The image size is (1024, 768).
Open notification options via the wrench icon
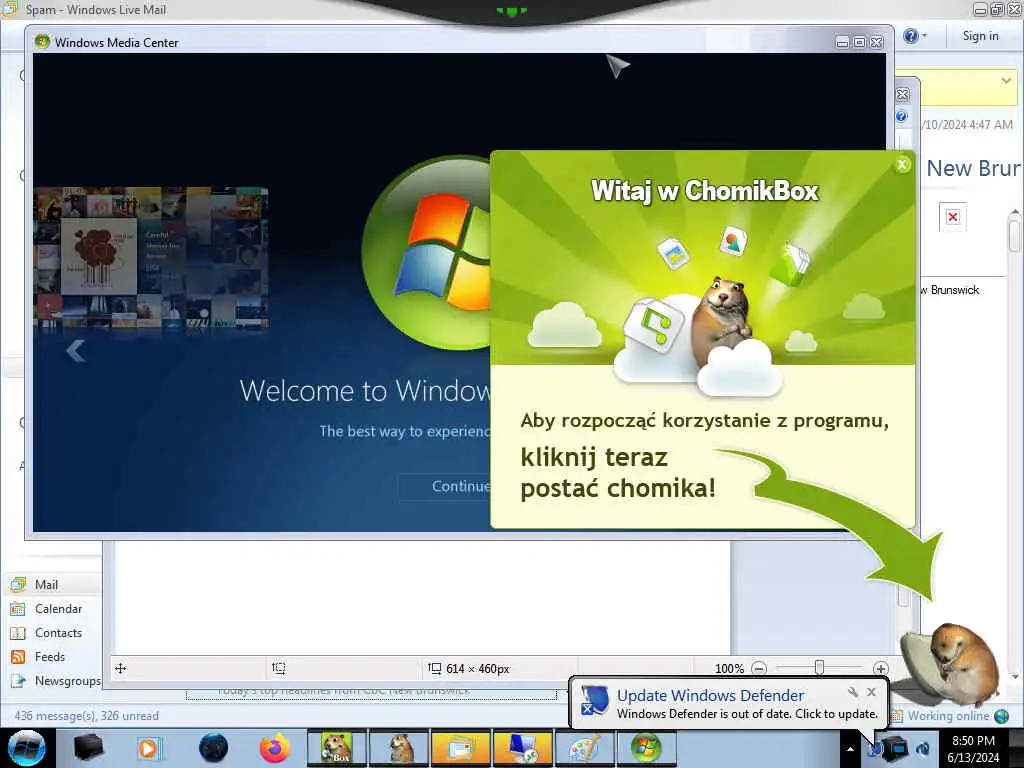tap(853, 692)
